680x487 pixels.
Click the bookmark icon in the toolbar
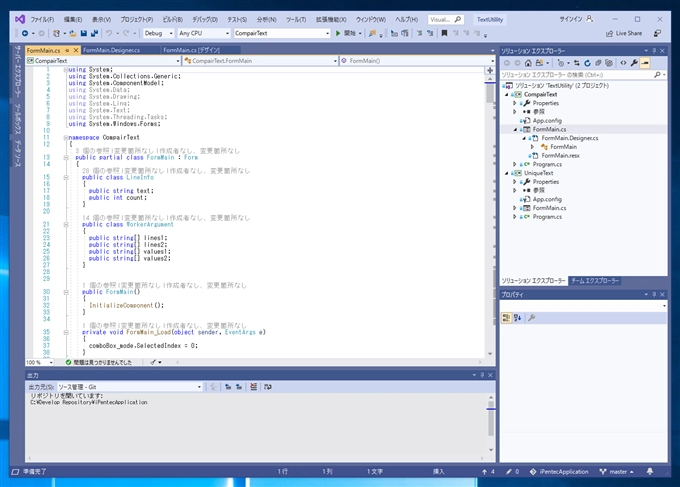click(x=444, y=33)
